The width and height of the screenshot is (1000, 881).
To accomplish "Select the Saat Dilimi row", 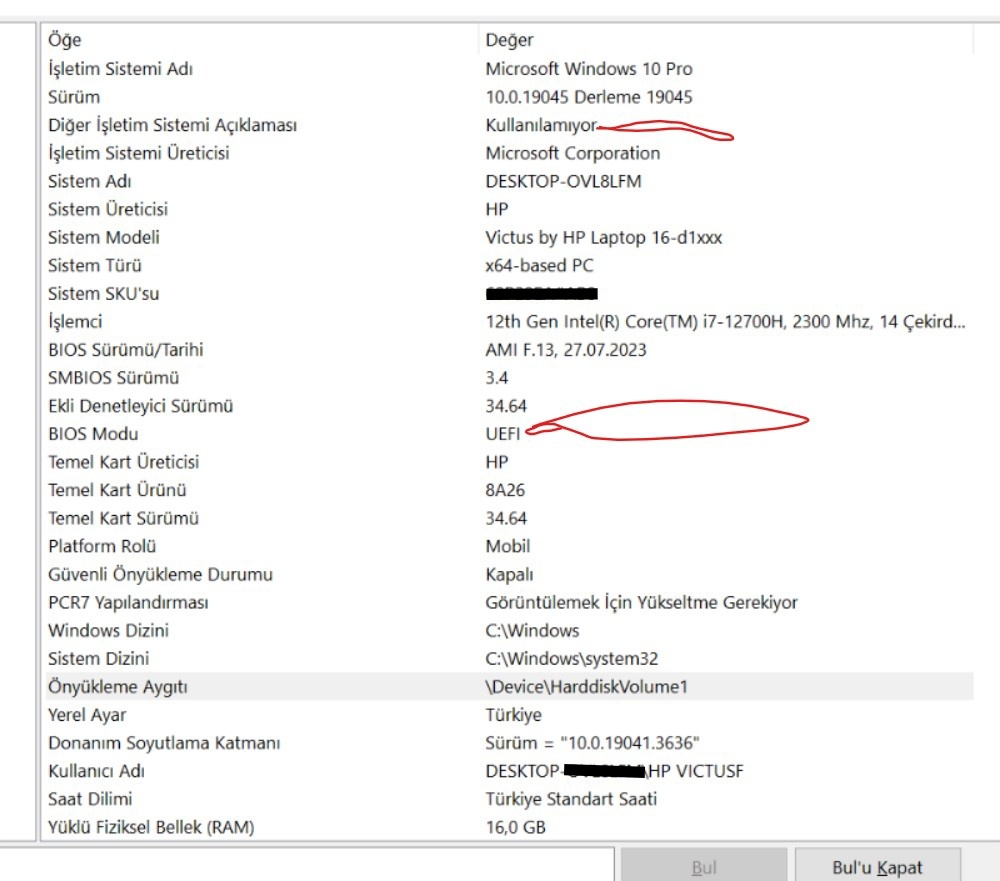I will pyautogui.click(x=91, y=799).
